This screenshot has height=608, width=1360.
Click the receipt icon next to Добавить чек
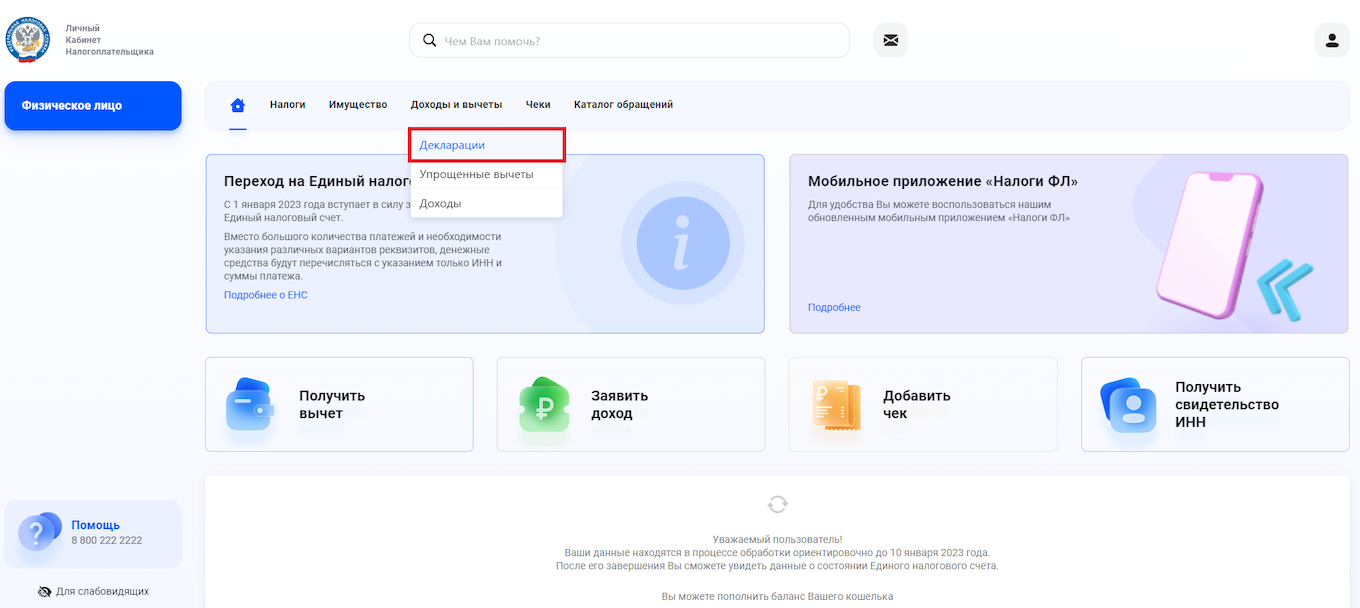(835, 404)
